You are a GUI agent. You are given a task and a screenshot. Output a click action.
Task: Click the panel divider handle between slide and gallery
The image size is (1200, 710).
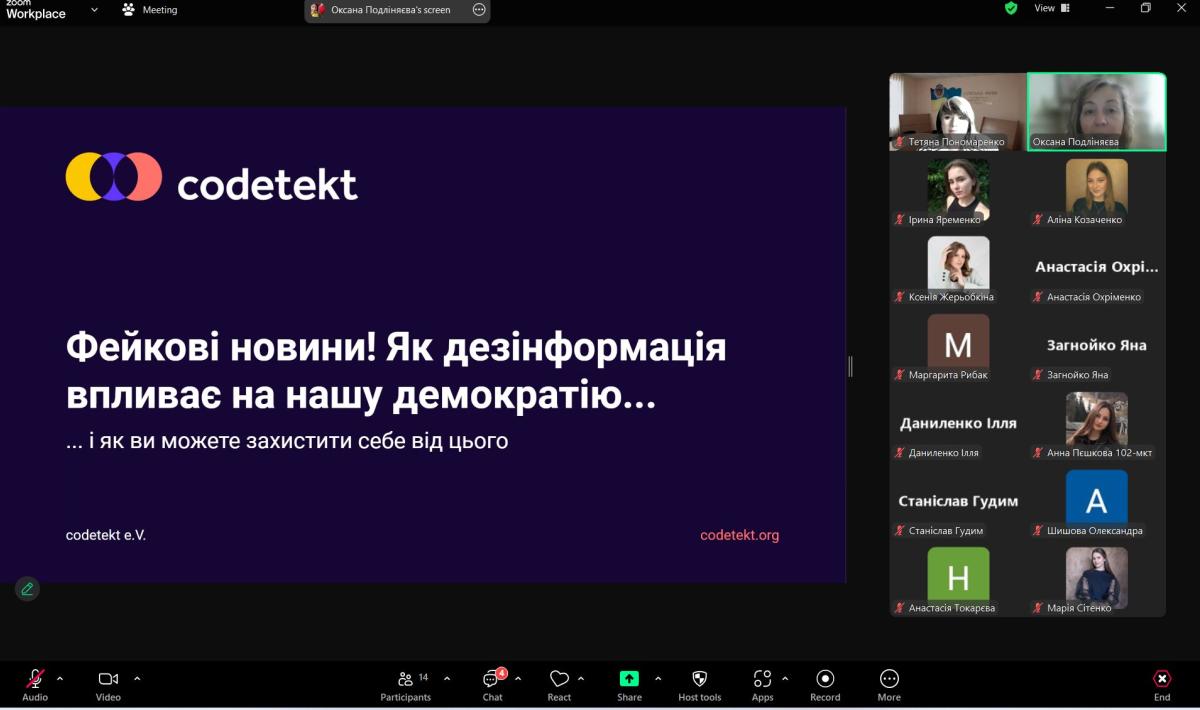(x=850, y=366)
